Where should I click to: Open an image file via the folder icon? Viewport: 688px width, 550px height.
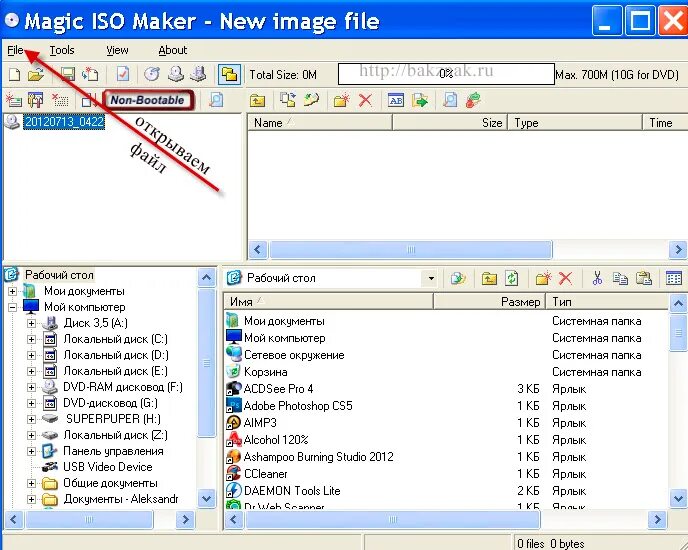pos(36,74)
